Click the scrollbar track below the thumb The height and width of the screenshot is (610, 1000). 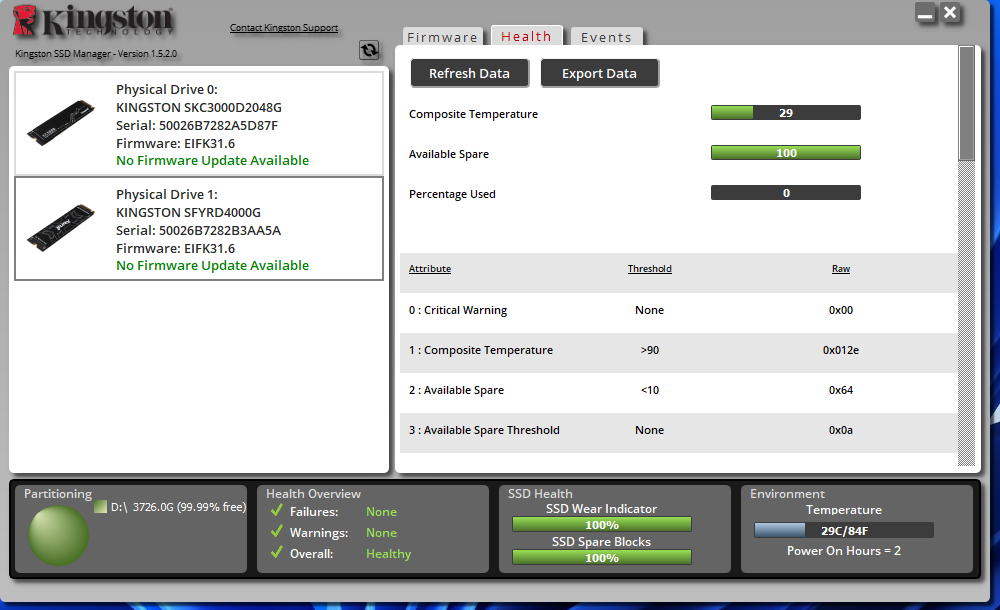click(x=966, y=313)
